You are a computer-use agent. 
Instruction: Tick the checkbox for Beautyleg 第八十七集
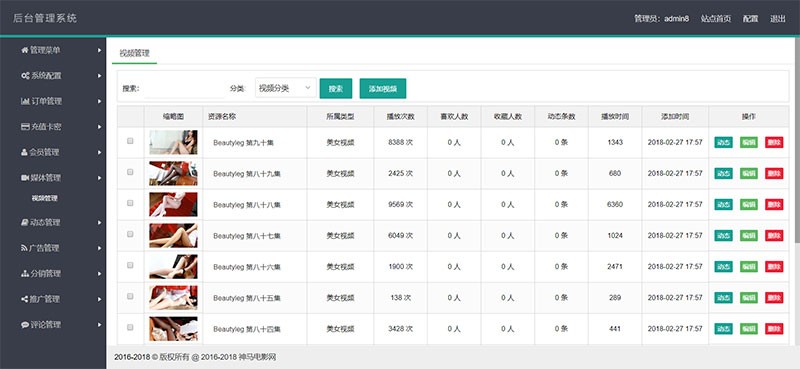coord(130,234)
